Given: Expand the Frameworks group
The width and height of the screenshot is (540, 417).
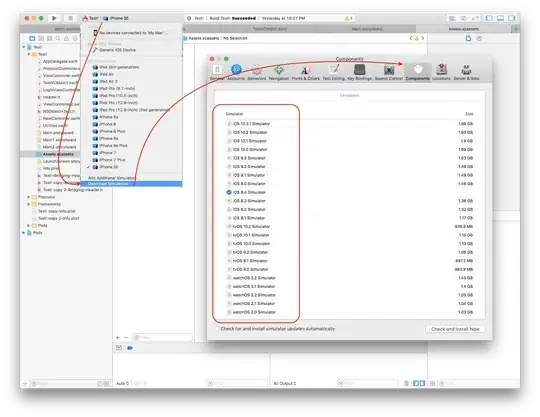Looking at the screenshot, I should pyautogui.click(x=29, y=204).
